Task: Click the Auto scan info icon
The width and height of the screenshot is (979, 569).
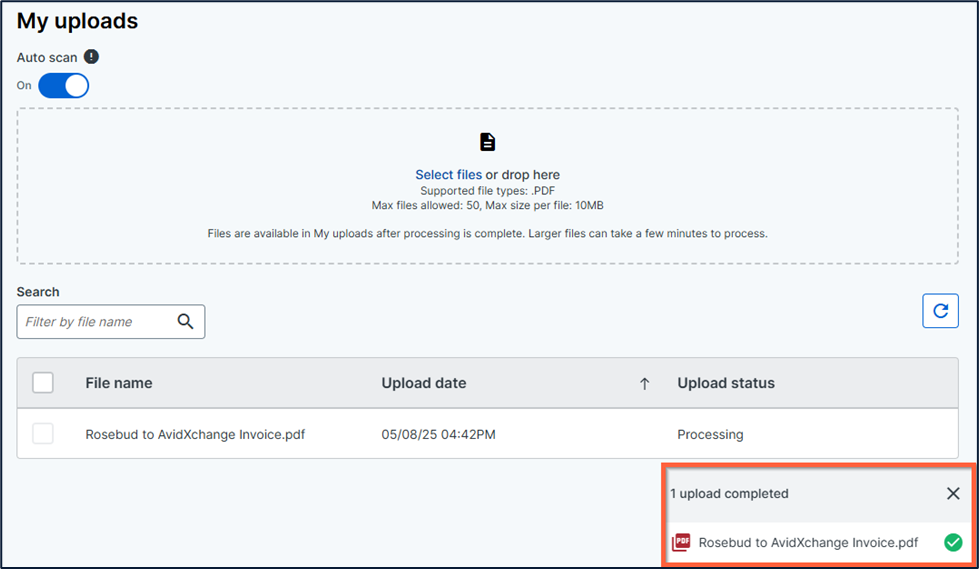Action: click(91, 57)
